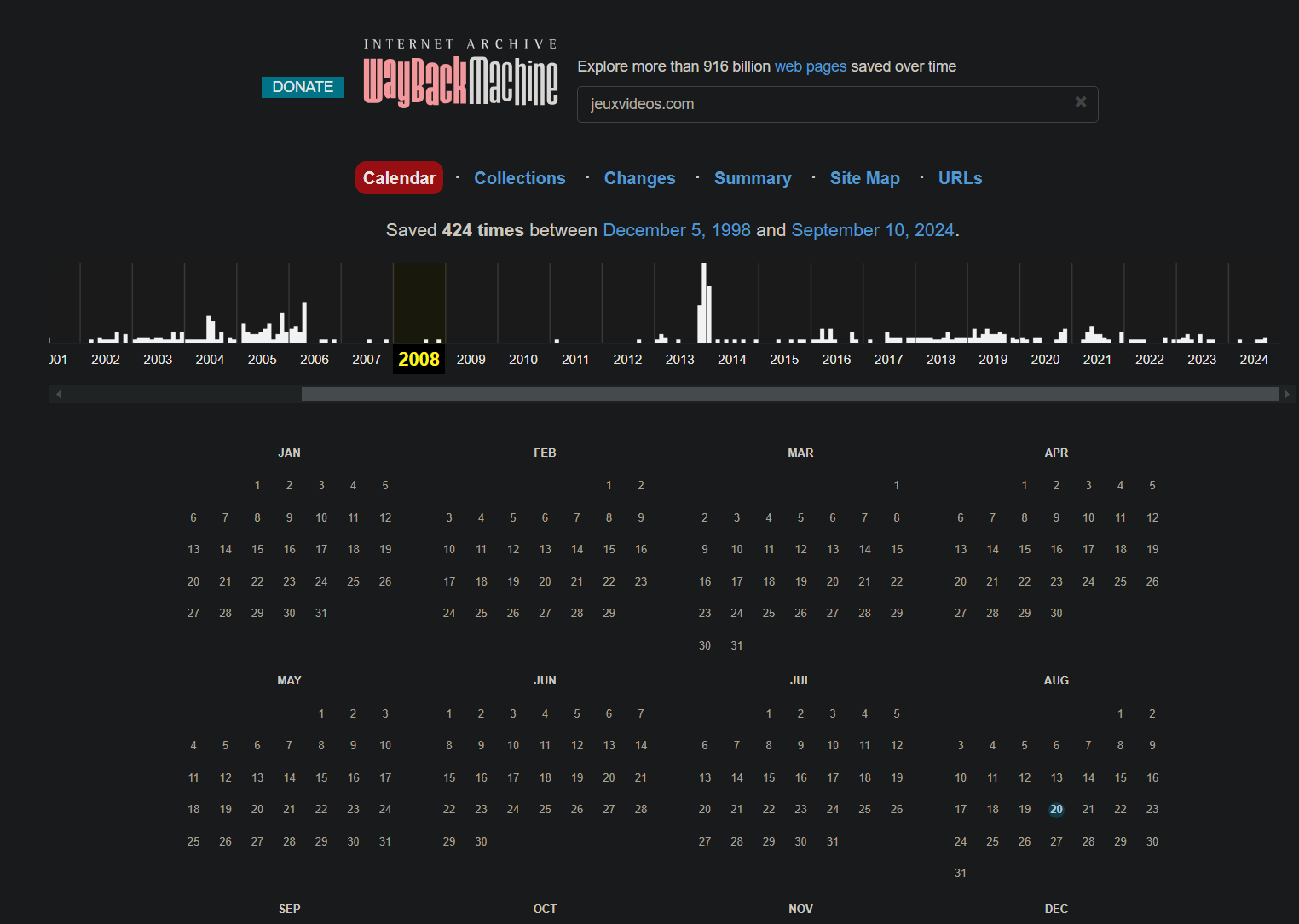Open the Site Map tab
The image size is (1299, 924).
(x=865, y=178)
